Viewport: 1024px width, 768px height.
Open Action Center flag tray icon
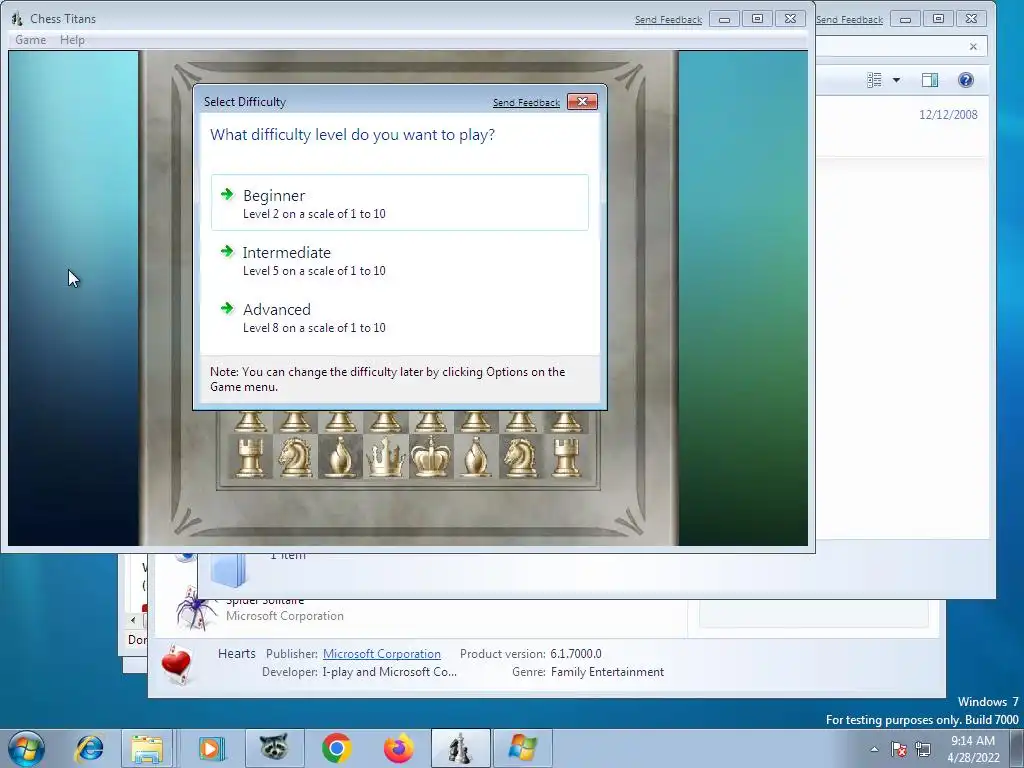pos(899,749)
